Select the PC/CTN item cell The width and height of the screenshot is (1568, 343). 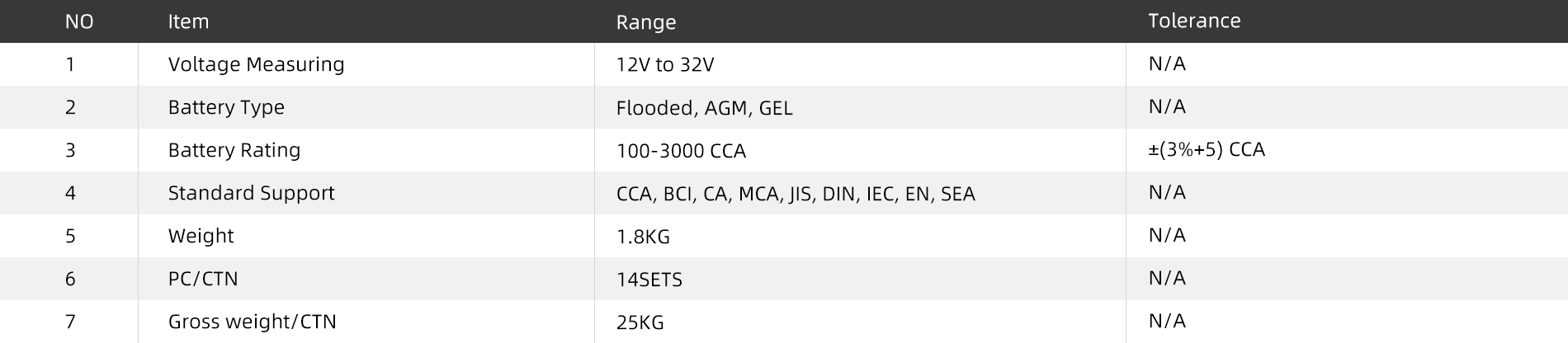coord(203,279)
